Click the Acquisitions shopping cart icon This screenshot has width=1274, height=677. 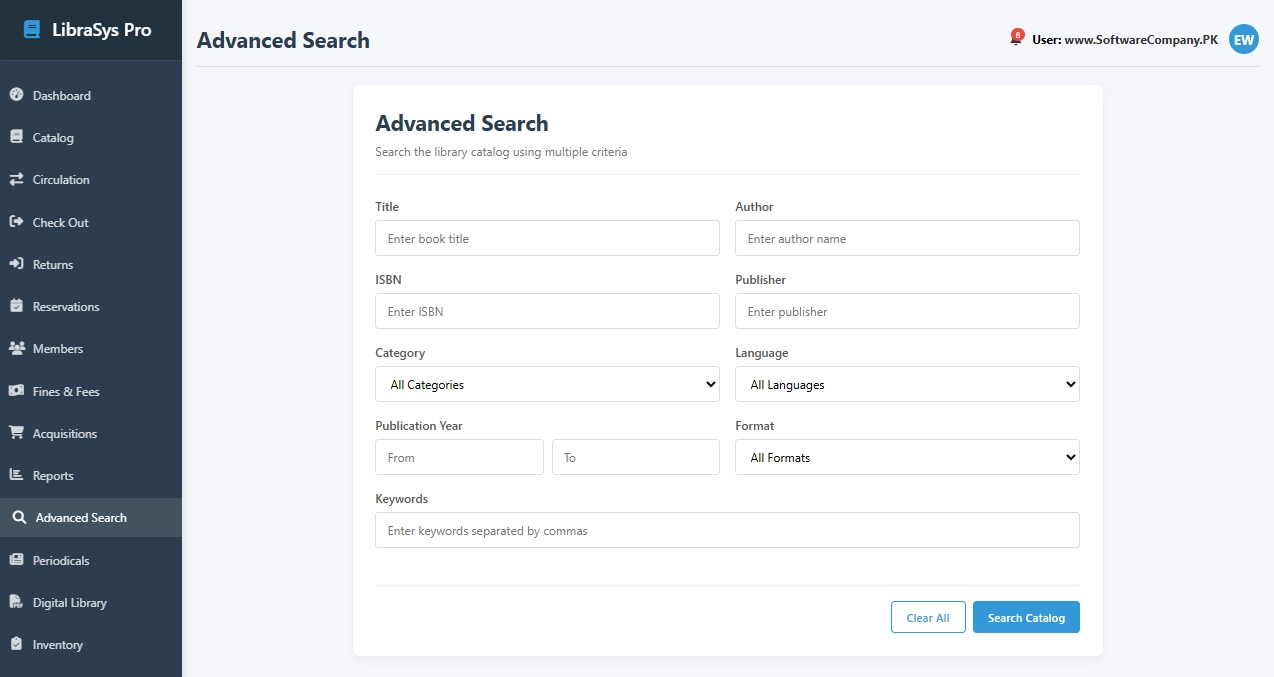pos(16,433)
